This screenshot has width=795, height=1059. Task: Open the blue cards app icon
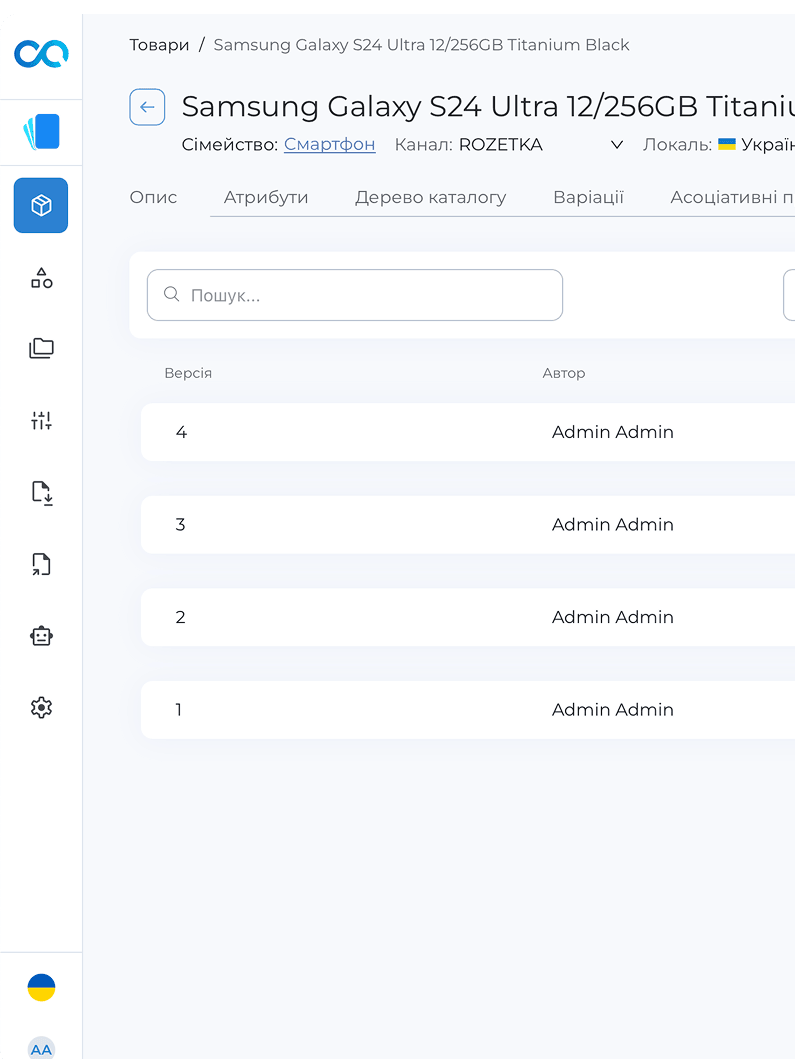(x=41, y=132)
